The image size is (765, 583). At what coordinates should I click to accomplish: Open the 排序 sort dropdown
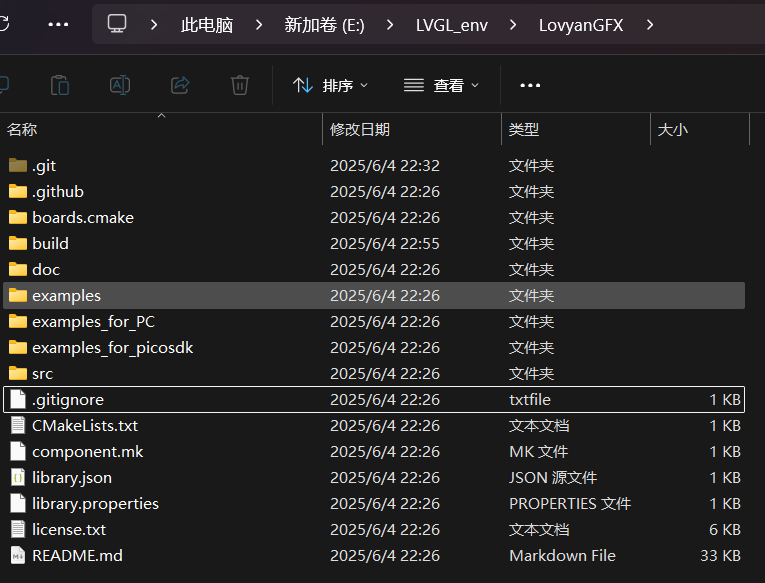(330, 85)
